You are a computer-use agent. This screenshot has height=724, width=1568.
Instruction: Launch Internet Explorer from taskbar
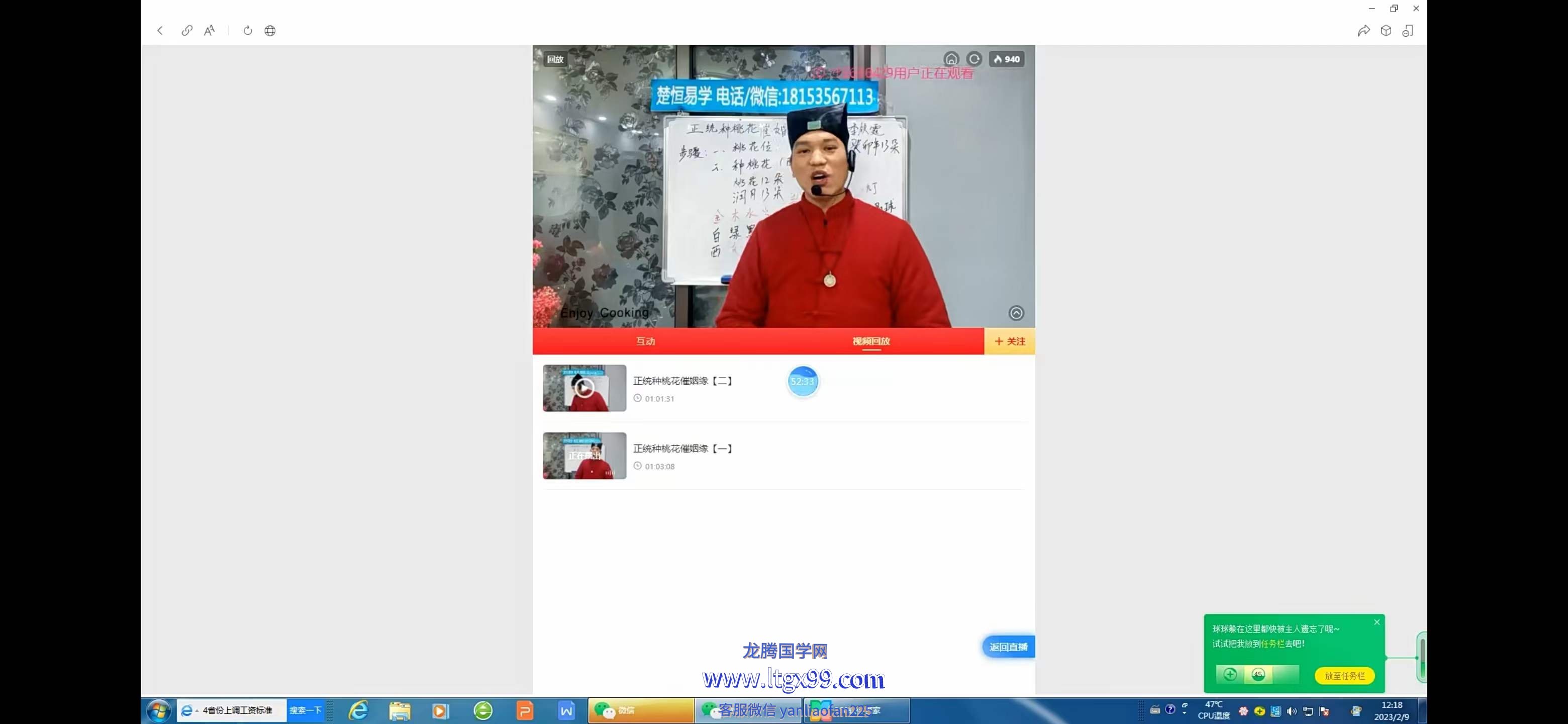358,710
